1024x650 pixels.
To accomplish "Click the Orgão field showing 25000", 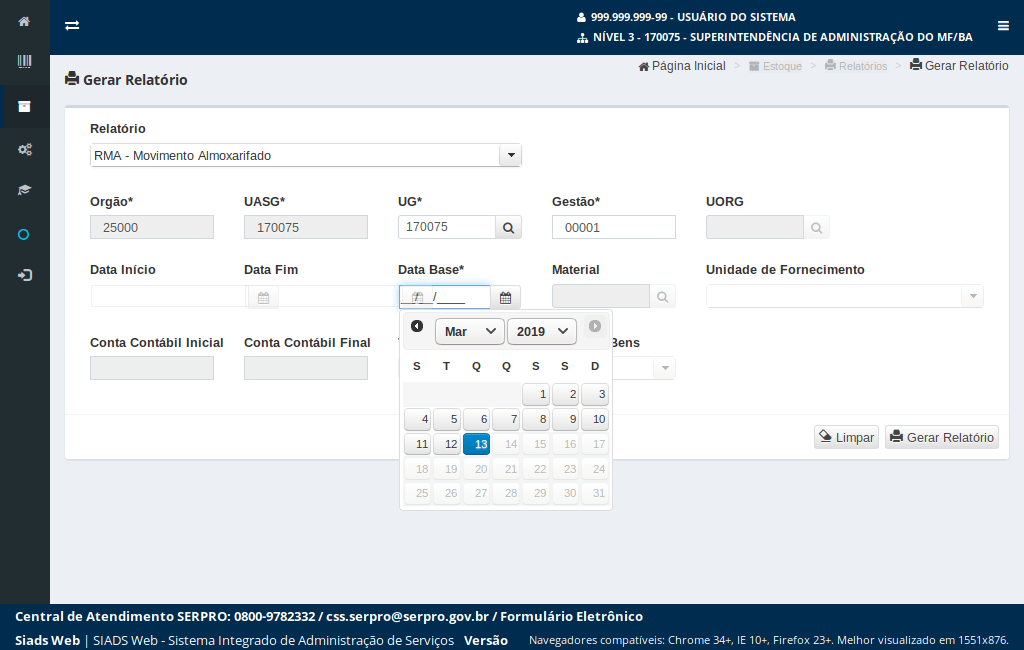I will coord(152,227).
